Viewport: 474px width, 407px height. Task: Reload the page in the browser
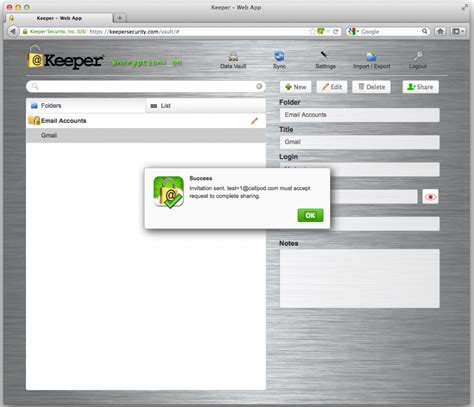[336, 32]
